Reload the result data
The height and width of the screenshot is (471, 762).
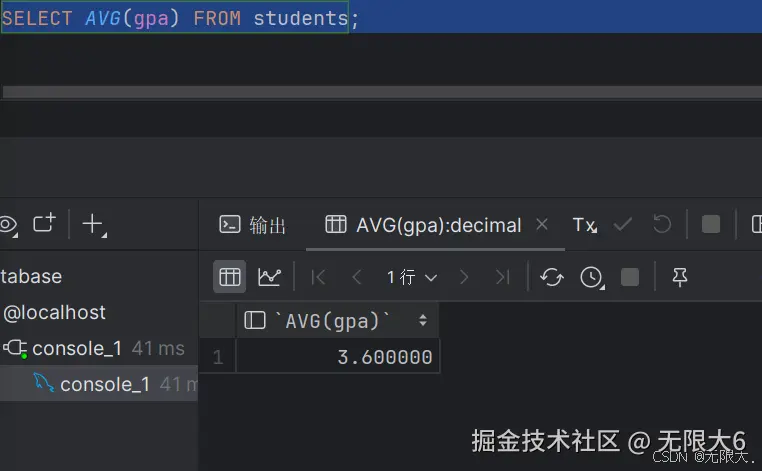point(552,278)
